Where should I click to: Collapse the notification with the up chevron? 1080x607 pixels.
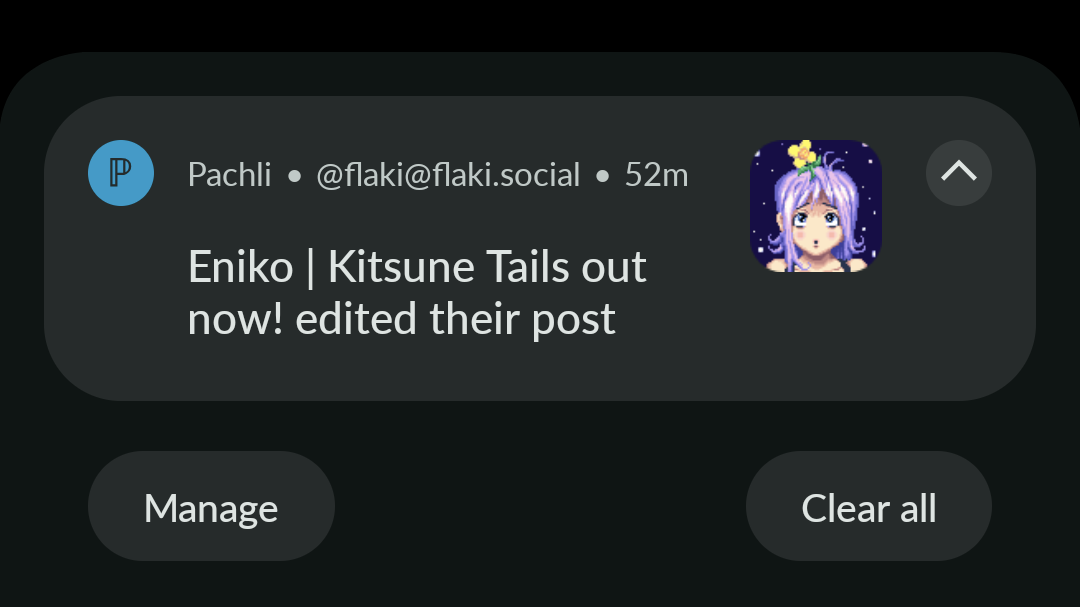[x=958, y=173]
